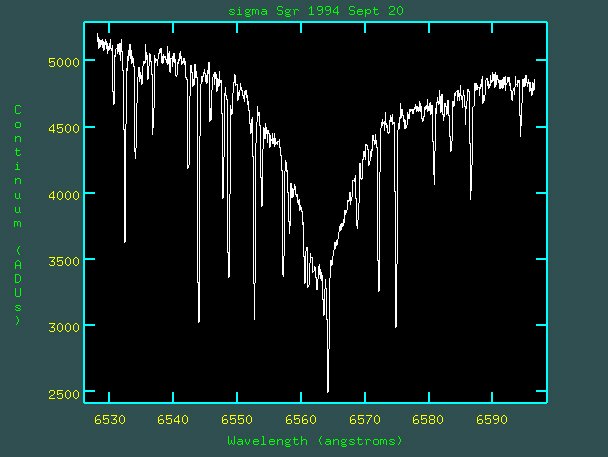Click the x-axis value 6570
The width and height of the screenshot is (608, 457).
coord(365,419)
